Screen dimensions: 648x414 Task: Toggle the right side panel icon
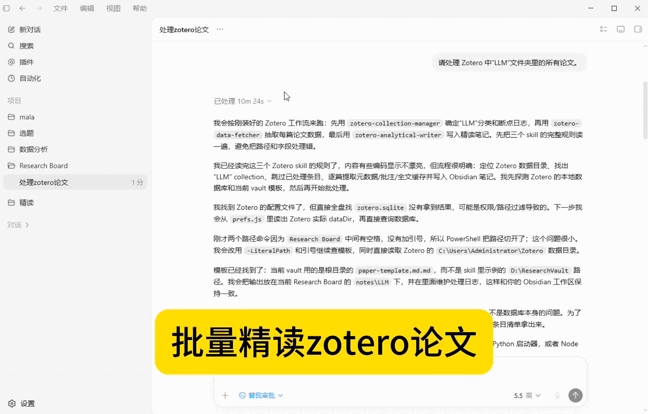pos(638,29)
